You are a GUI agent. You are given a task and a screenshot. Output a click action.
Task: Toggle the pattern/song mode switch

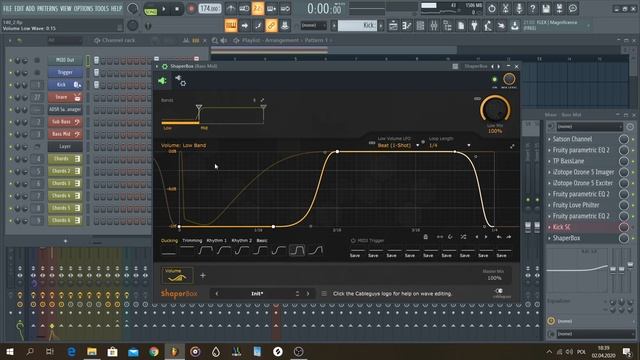coord(151,9)
